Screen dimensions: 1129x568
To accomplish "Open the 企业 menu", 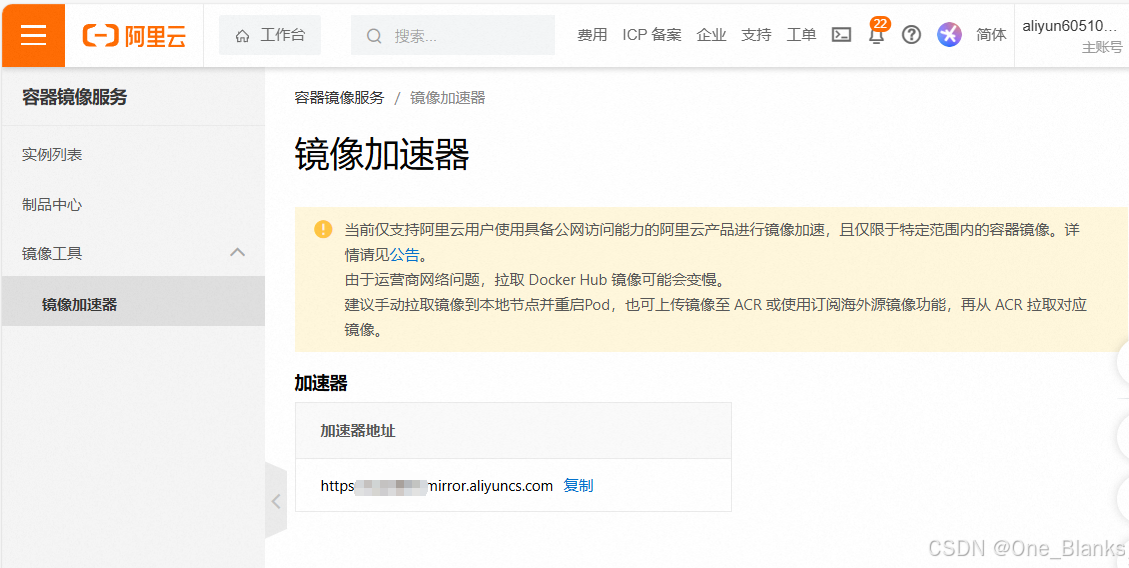I will tap(711, 35).
